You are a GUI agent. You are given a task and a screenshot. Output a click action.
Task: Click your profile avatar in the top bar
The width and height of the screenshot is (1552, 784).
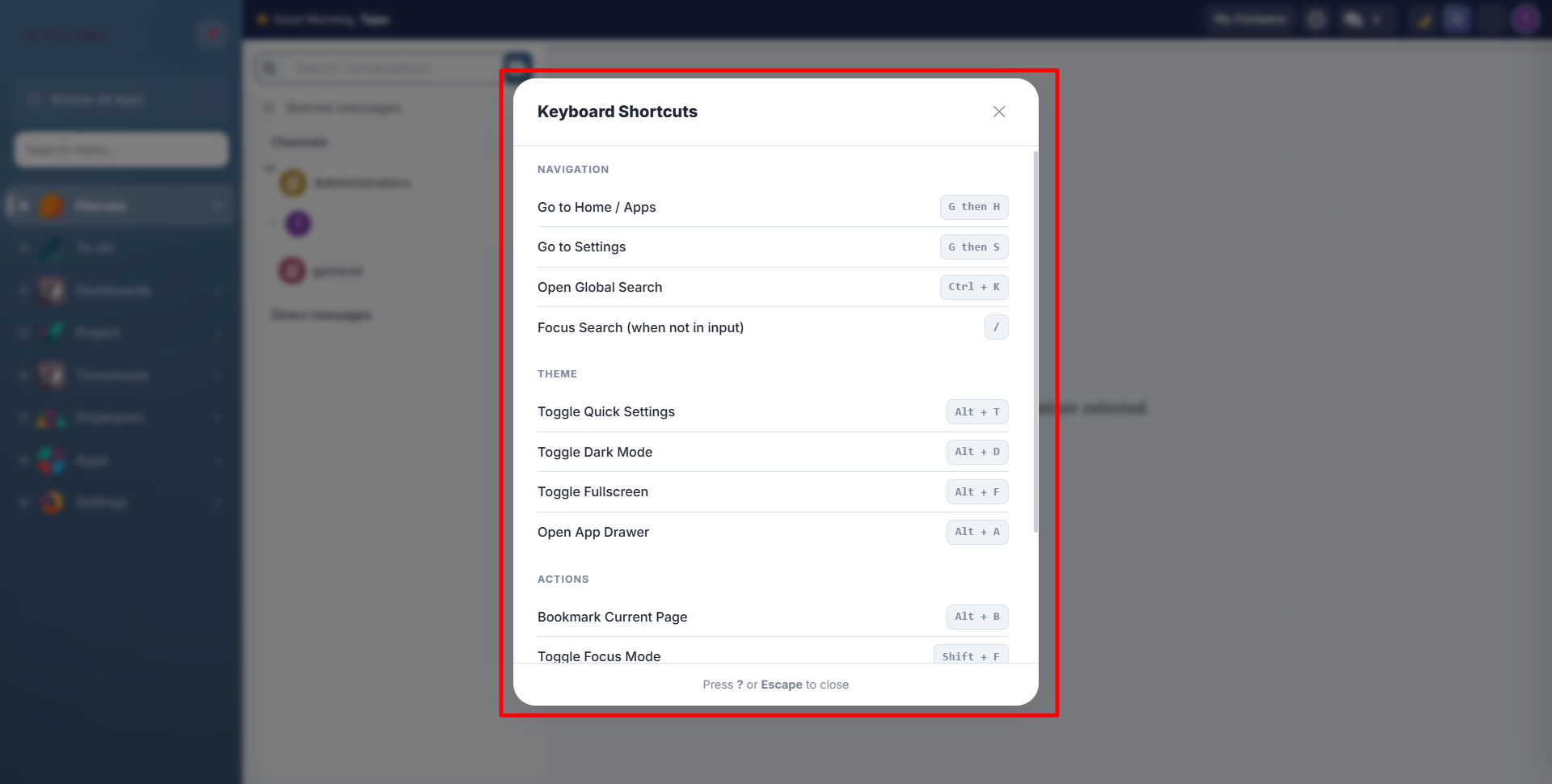pyautogui.click(x=1526, y=19)
